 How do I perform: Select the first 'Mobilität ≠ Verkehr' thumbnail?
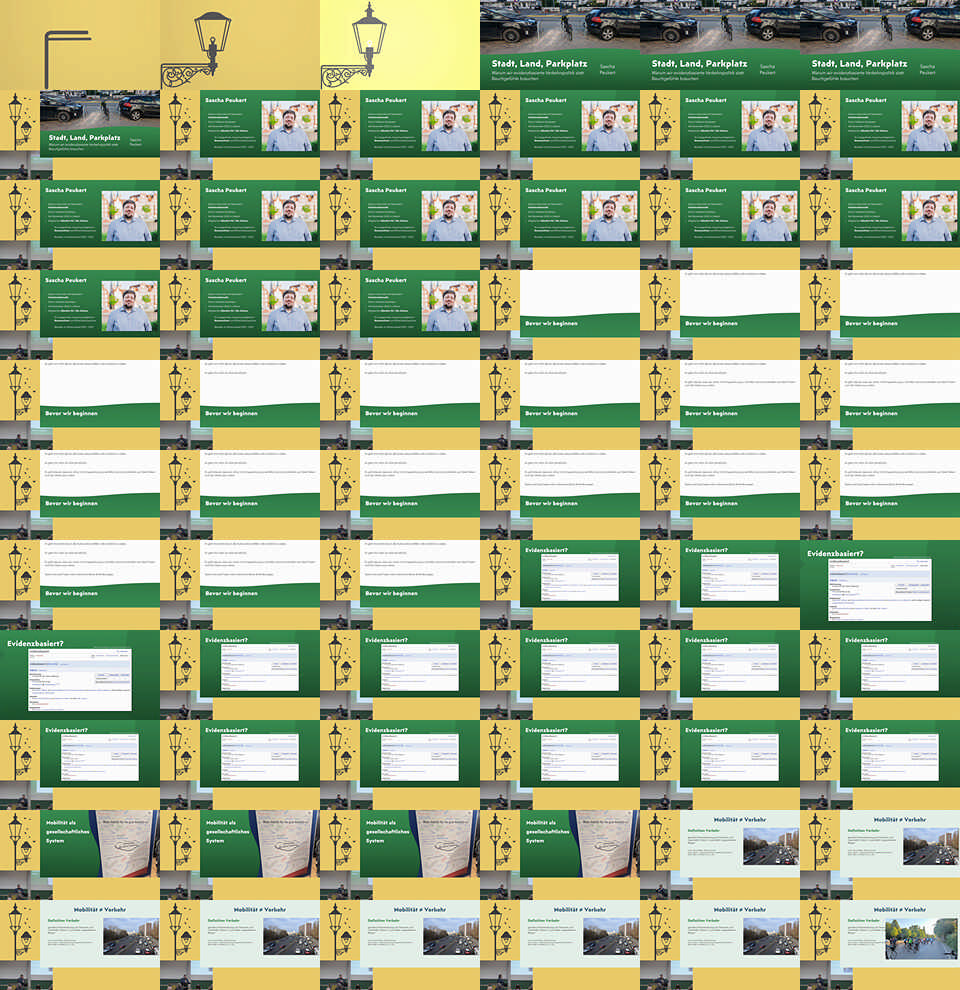[720, 855]
